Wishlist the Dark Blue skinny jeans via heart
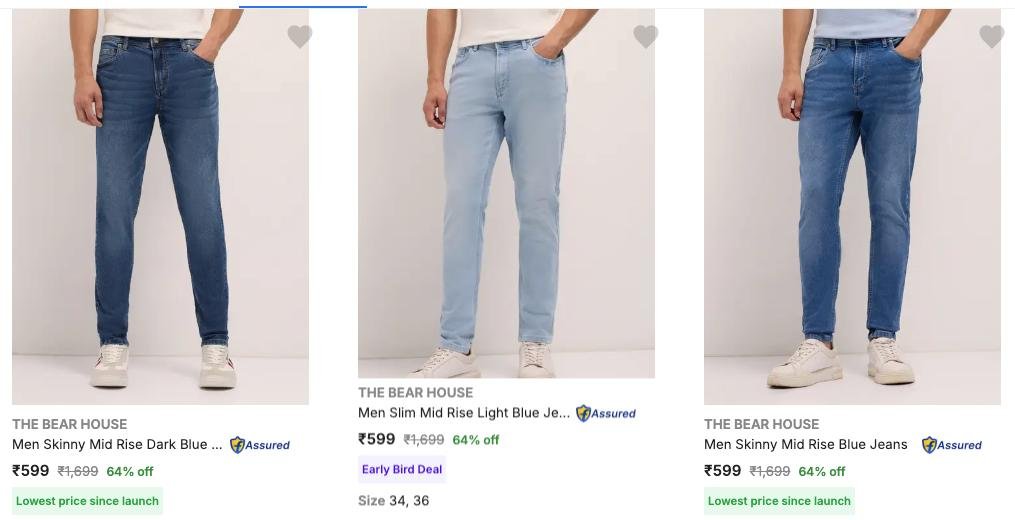 point(299,36)
